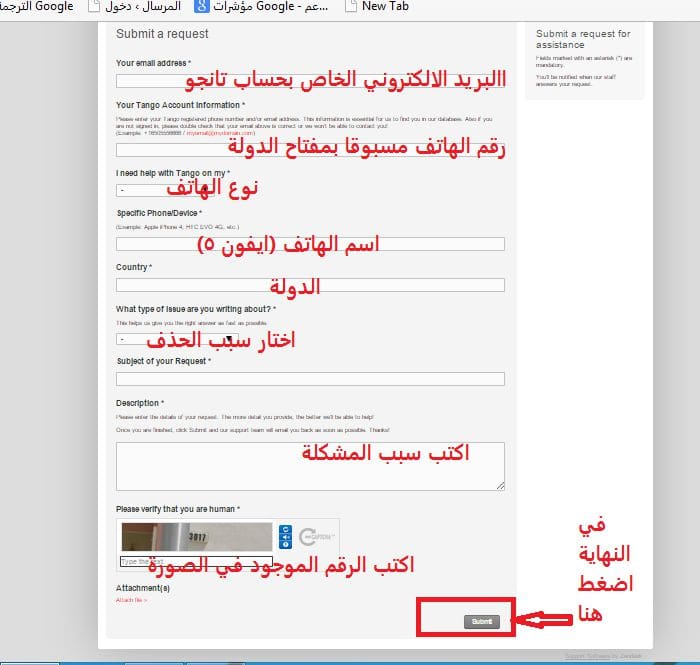Click the 'Country' field label
The width and height of the screenshot is (700, 665).
pyautogui.click(x=133, y=267)
